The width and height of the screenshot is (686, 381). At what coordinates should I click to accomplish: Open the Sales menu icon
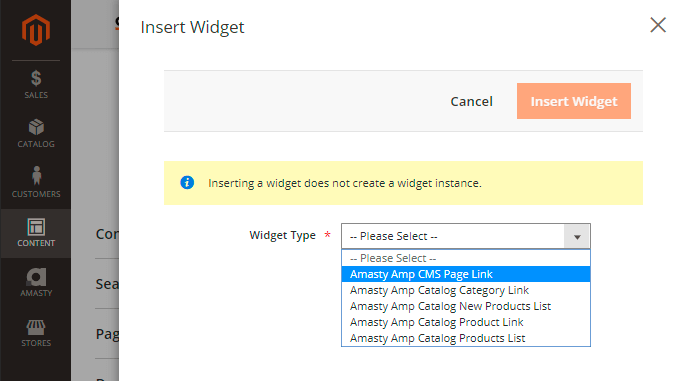(x=36, y=78)
